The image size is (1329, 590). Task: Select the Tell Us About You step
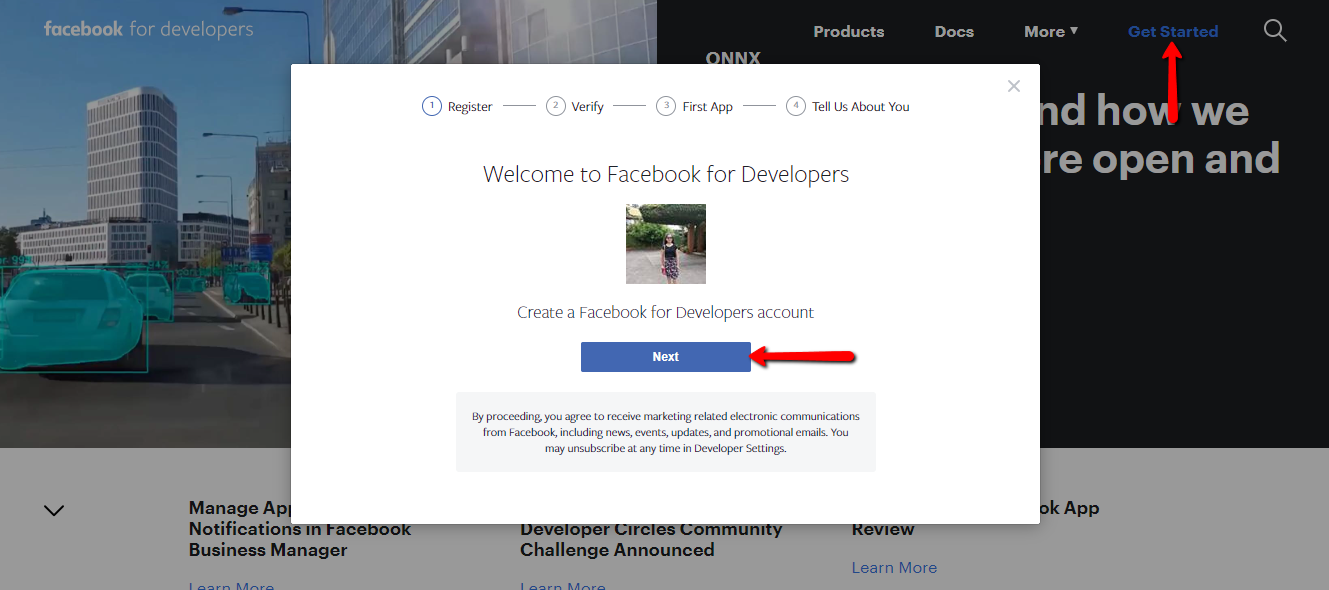pos(848,106)
